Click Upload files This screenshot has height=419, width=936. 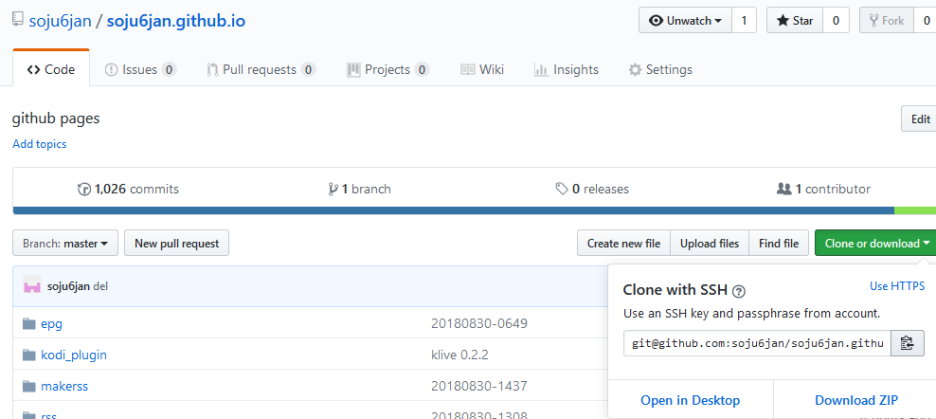pyautogui.click(x=710, y=244)
